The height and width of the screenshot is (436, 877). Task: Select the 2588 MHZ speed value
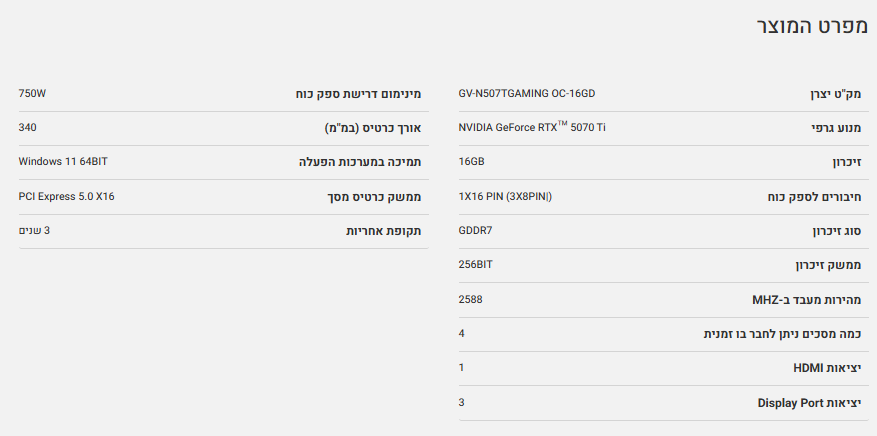[x=470, y=299]
